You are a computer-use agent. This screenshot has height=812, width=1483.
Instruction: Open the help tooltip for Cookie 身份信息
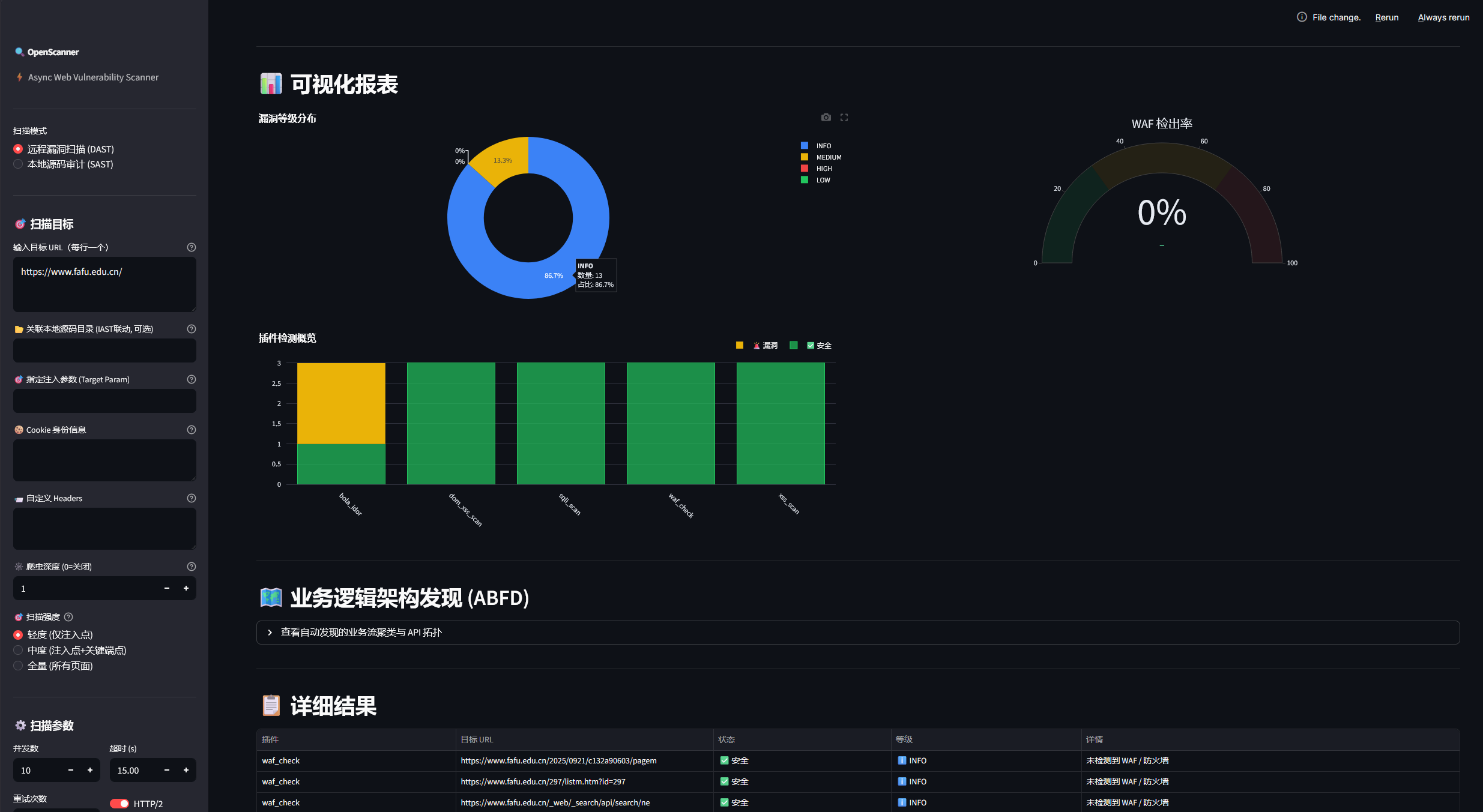(x=191, y=429)
